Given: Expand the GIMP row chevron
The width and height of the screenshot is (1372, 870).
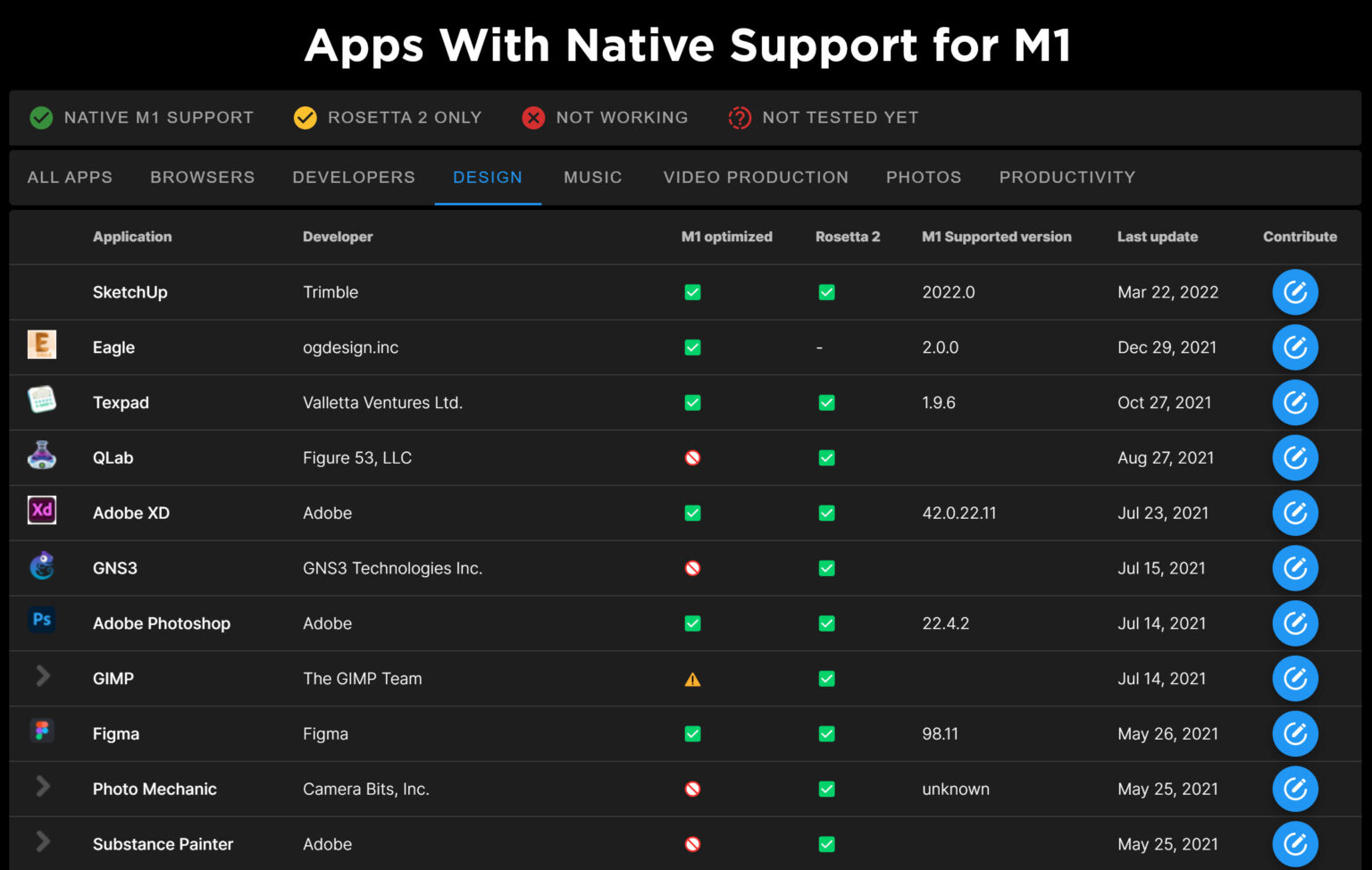Looking at the screenshot, I should click(x=42, y=676).
